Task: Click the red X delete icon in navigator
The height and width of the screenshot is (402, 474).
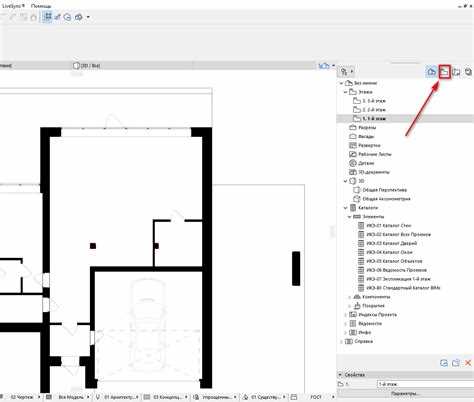Action: pos(468,363)
